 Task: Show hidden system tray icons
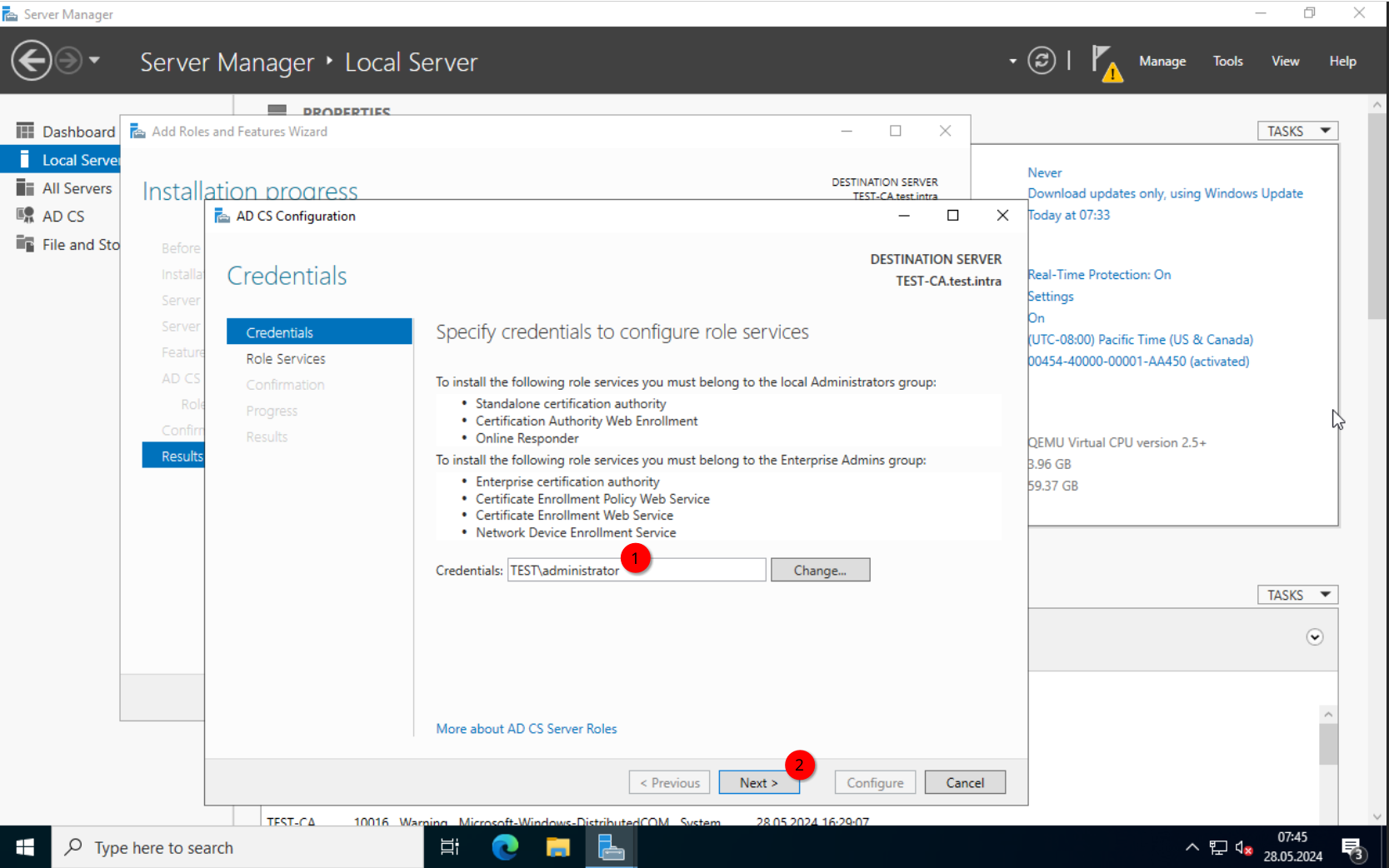[x=1192, y=847]
